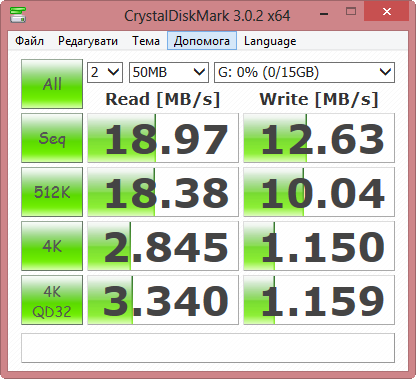Start the Seq benchmark test
The width and height of the screenshot is (416, 379).
(52, 138)
